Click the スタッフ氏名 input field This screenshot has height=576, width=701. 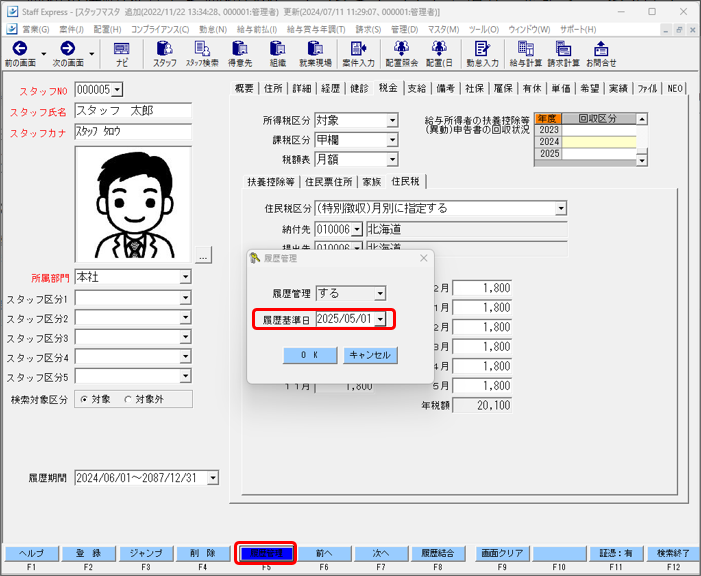[x=133, y=110]
